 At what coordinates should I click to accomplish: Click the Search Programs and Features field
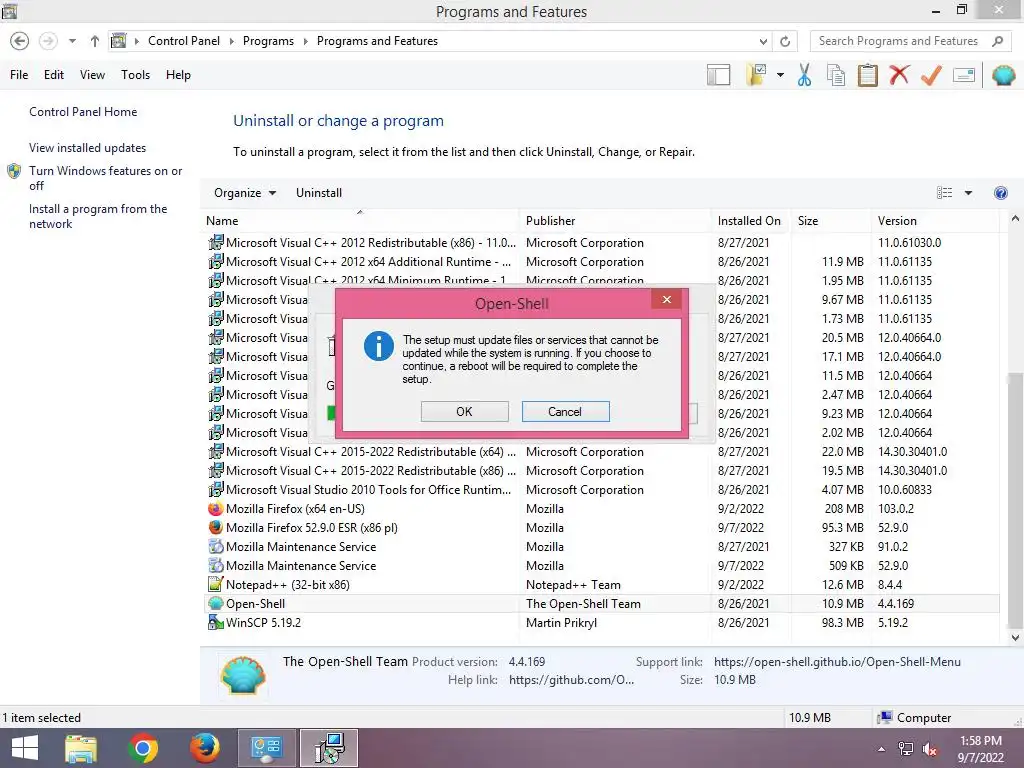pos(911,41)
